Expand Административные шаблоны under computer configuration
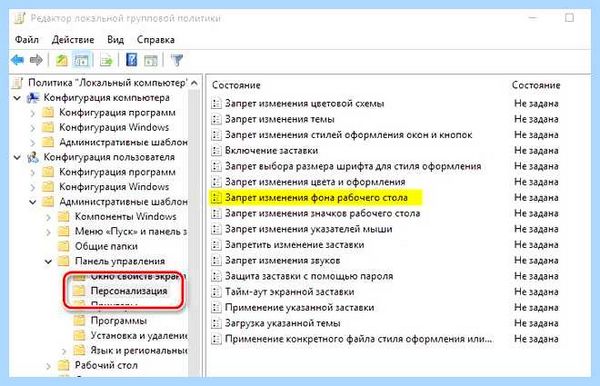600x386 pixels. click(33, 143)
